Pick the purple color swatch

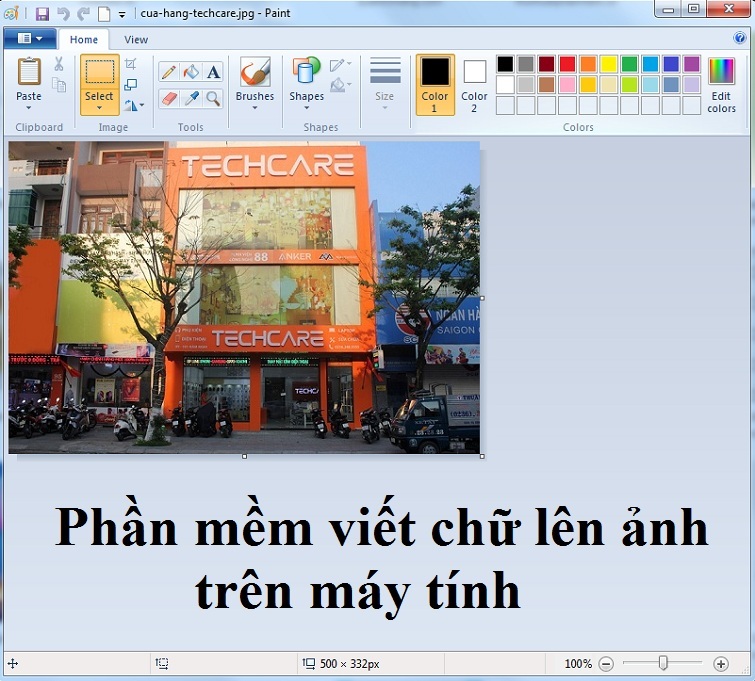coord(691,64)
